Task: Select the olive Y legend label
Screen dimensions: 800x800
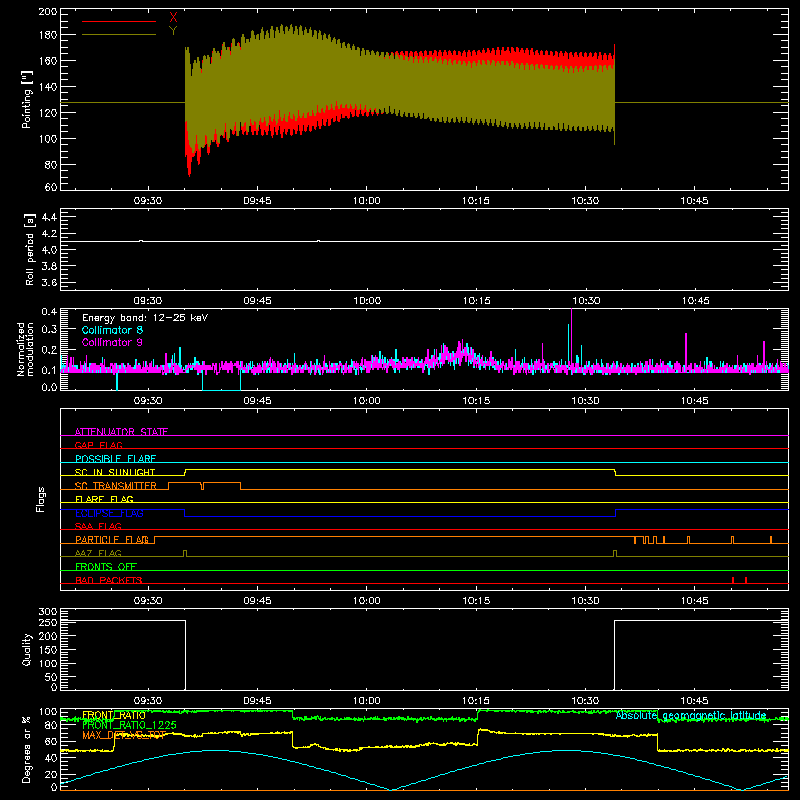Action: click(x=173, y=31)
